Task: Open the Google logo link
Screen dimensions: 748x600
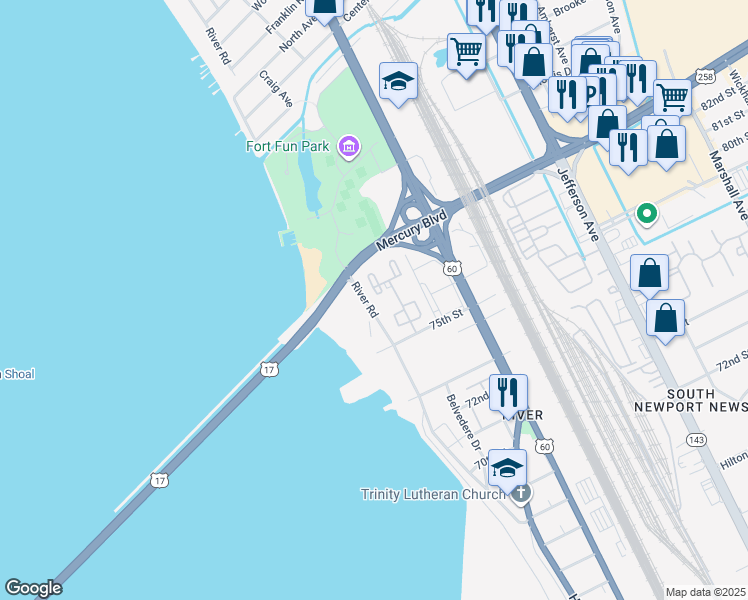Action: 33,588
